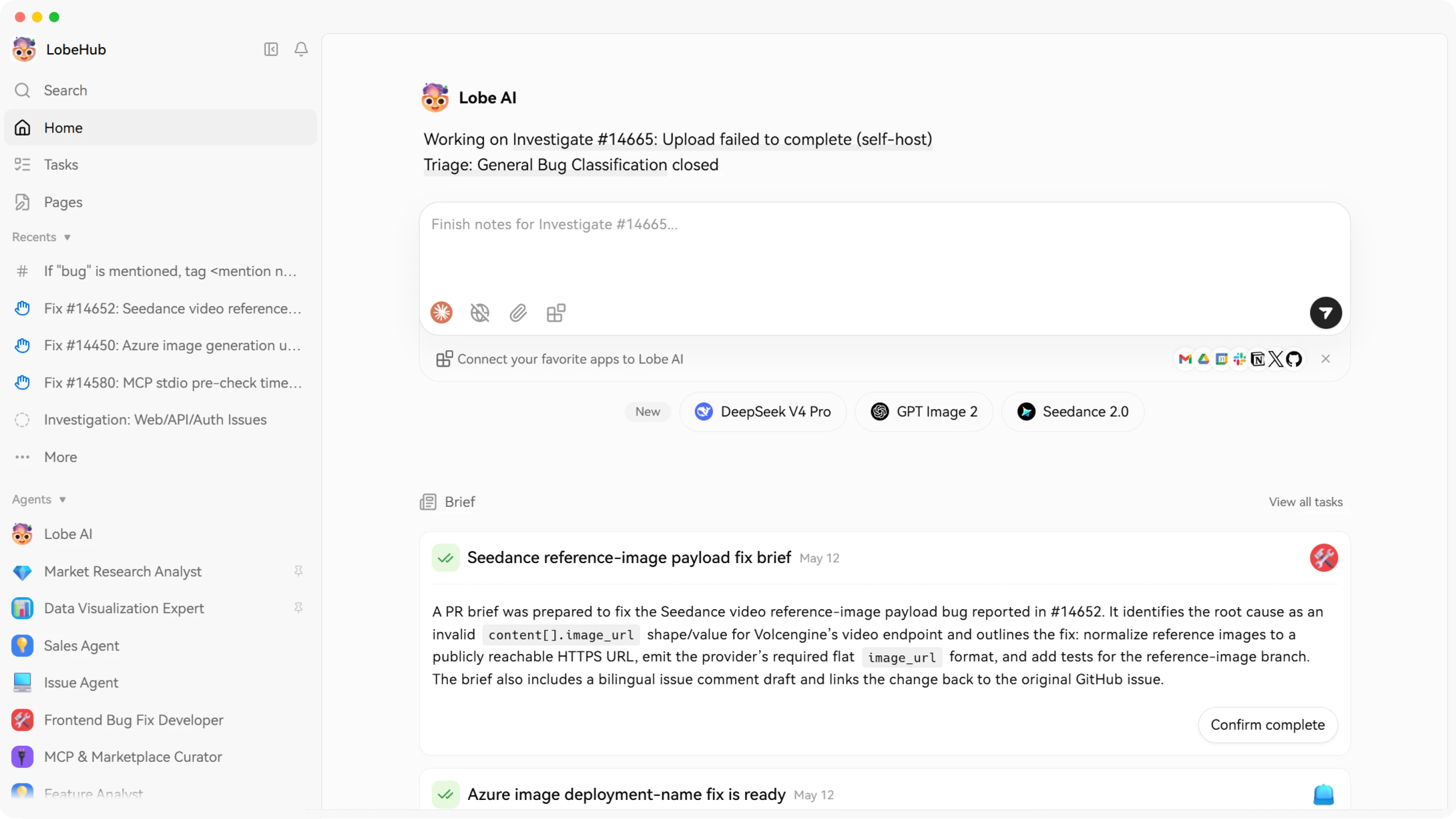This screenshot has width=1456, height=819.
Task: Focus the Finish notes message input
Action: tap(885, 248)
